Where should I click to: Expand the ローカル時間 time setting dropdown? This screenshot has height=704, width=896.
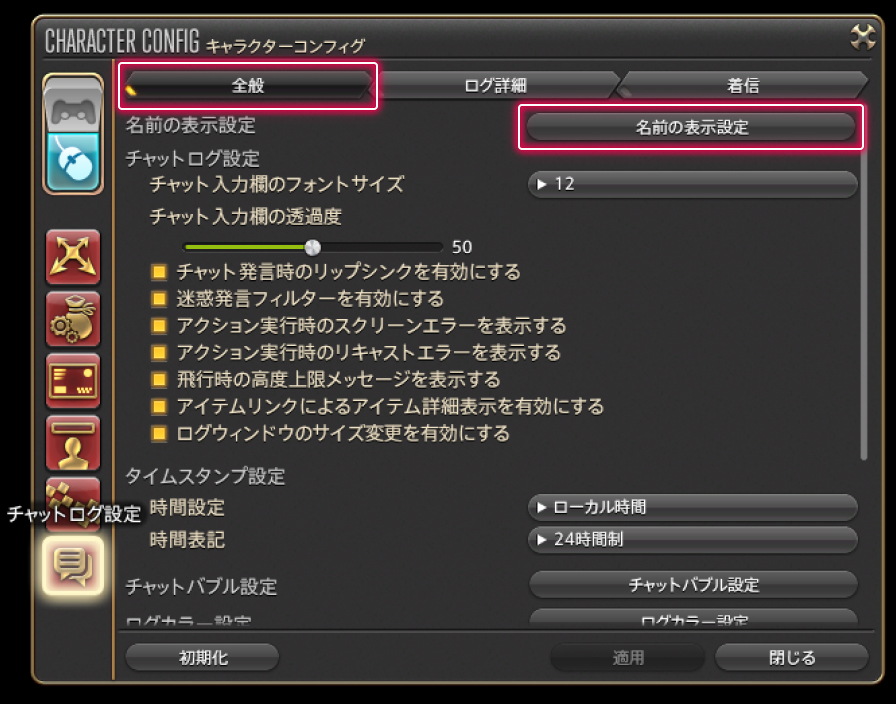(x=693, y=507)
